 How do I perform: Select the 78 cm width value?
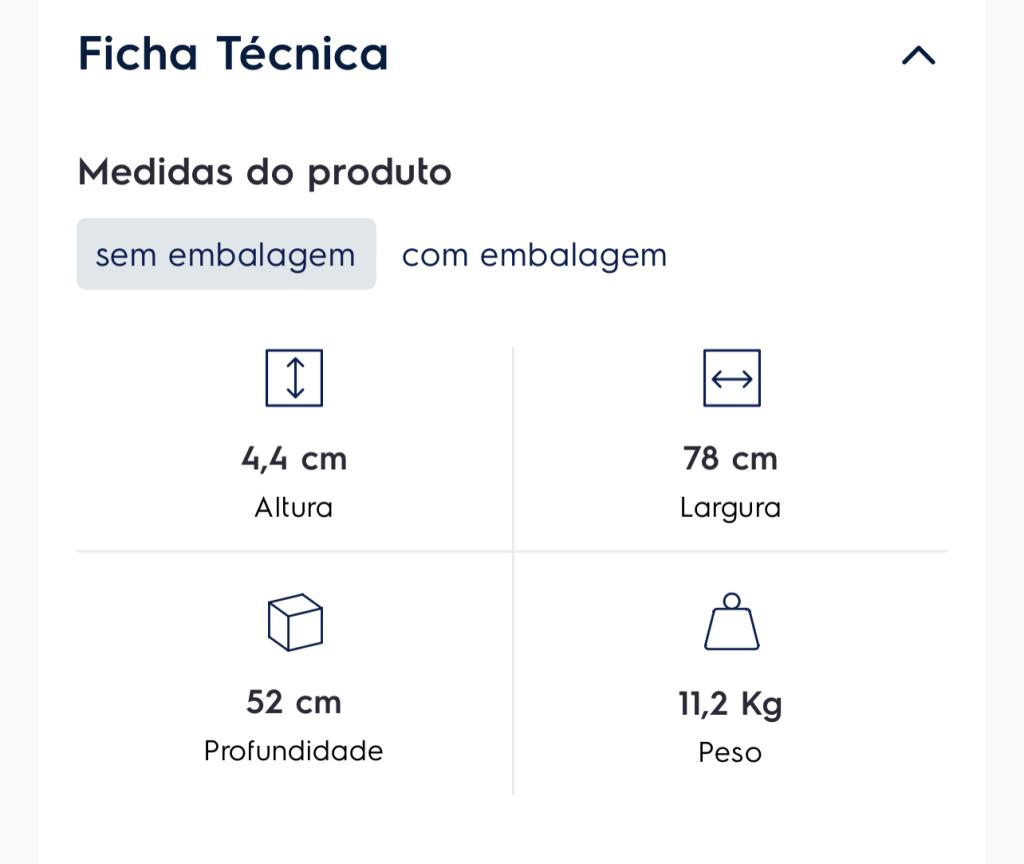(730, 458)
